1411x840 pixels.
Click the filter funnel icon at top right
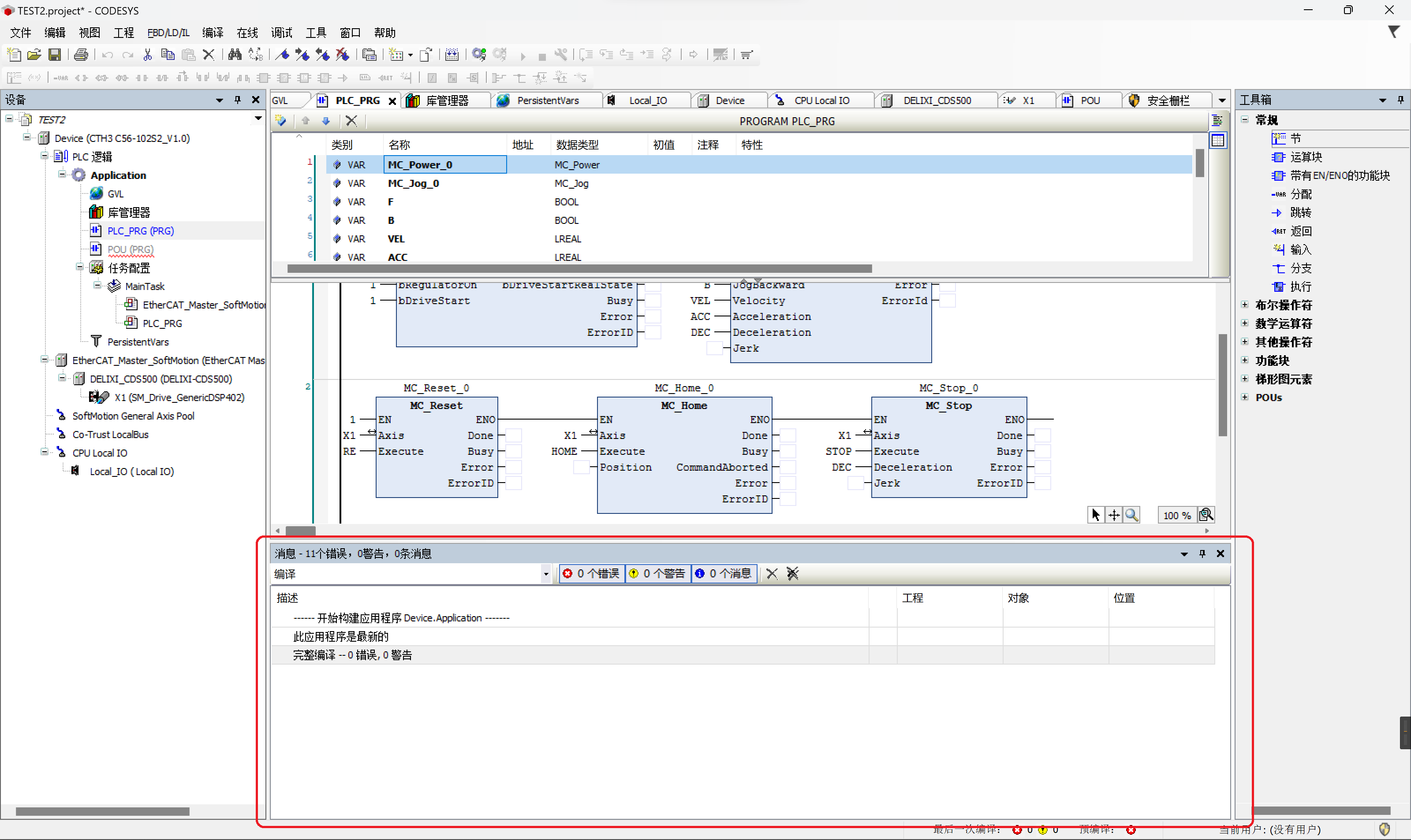[1393, 32]
